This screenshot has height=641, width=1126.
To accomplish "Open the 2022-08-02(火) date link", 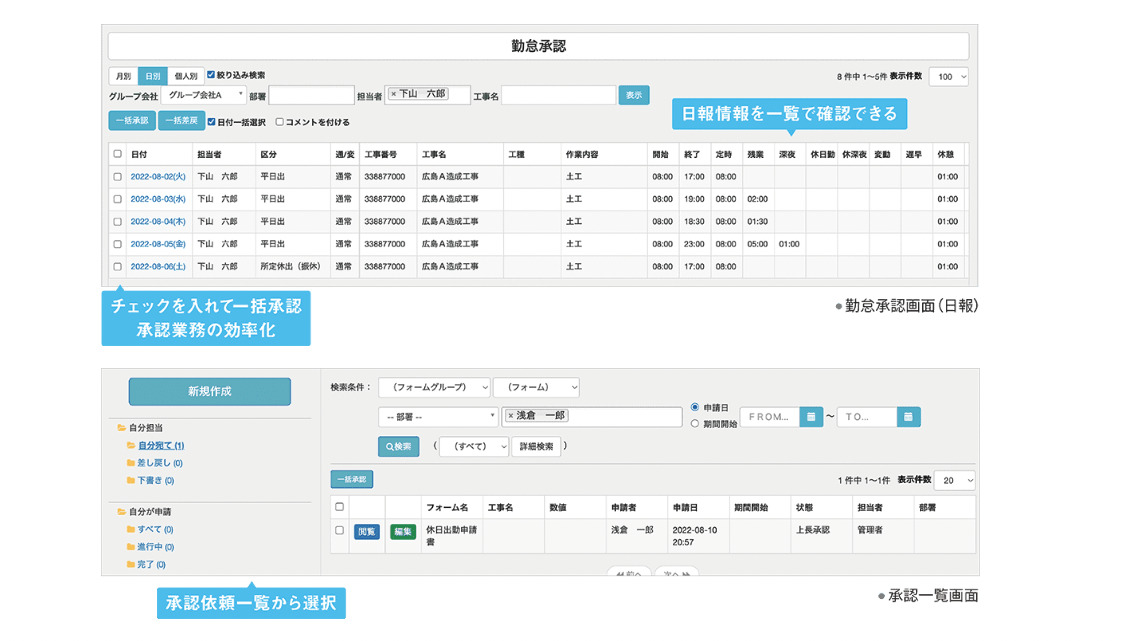I will 158,177.
